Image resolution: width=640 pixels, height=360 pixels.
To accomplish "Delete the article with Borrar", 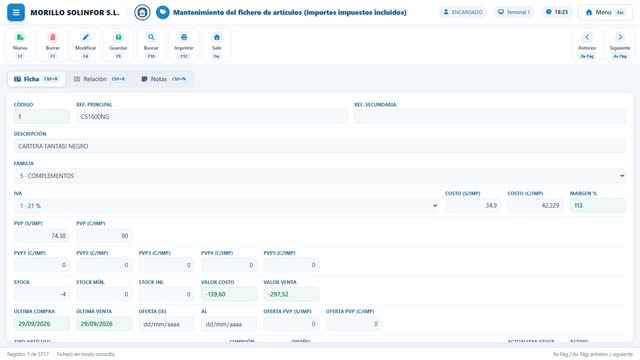I will (x=53, y=46).
